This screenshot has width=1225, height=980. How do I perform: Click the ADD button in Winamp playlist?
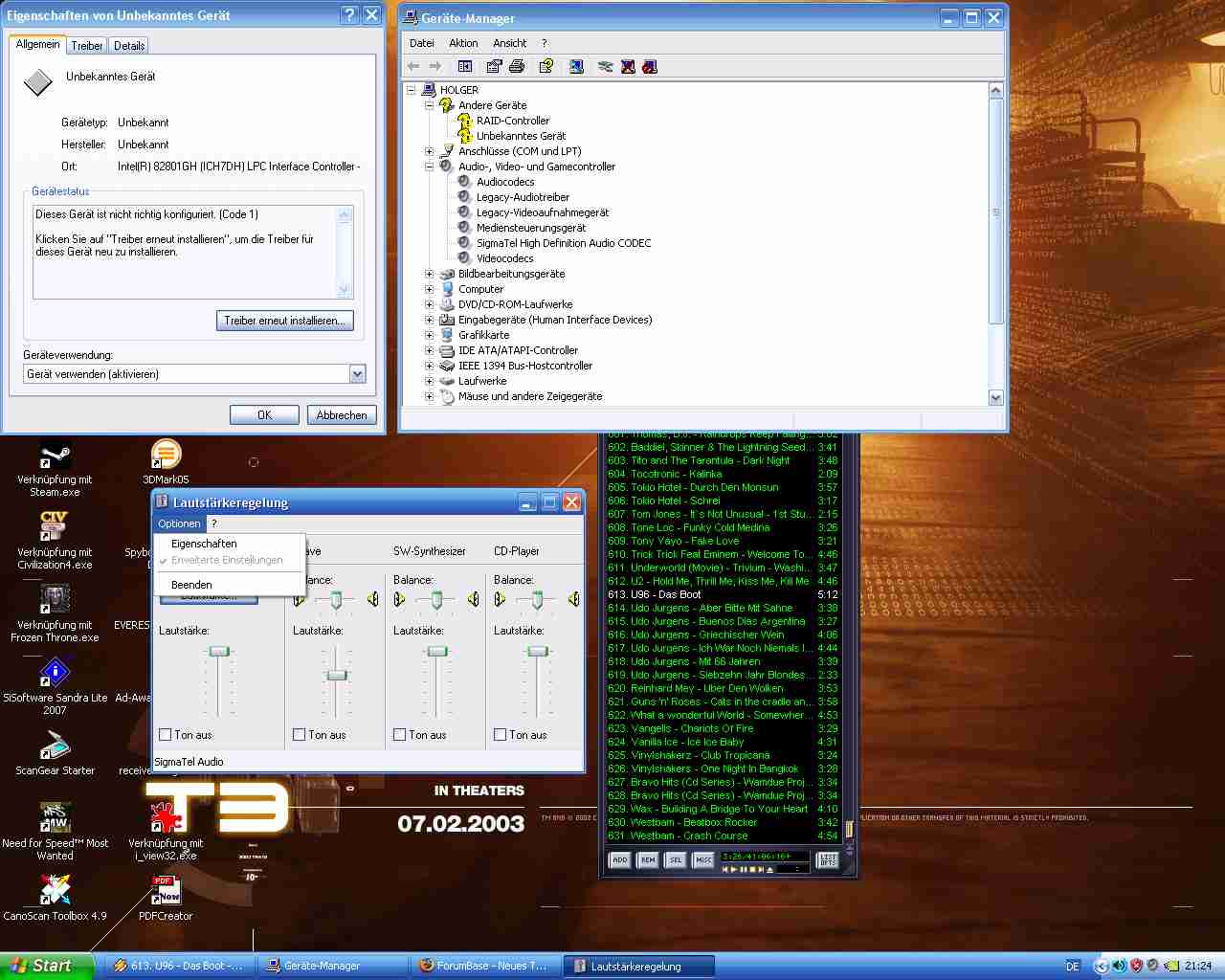point(620,860)
